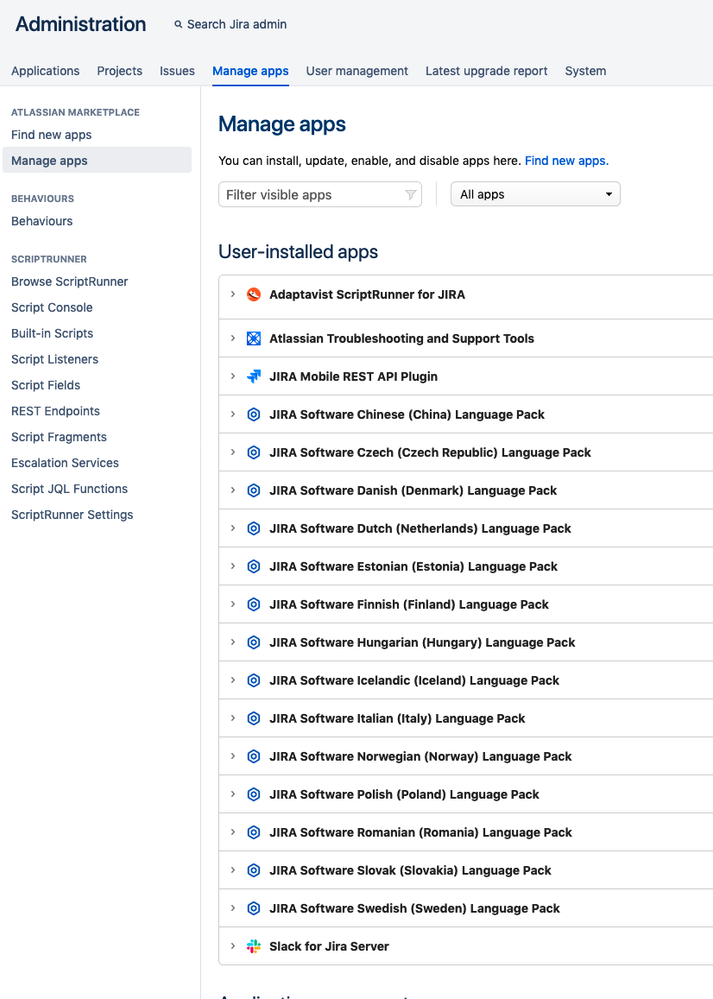The height and width of the screenshot is (999, 713).
Task: Open the All apps dropdown
Action: (x=535, y=194)
